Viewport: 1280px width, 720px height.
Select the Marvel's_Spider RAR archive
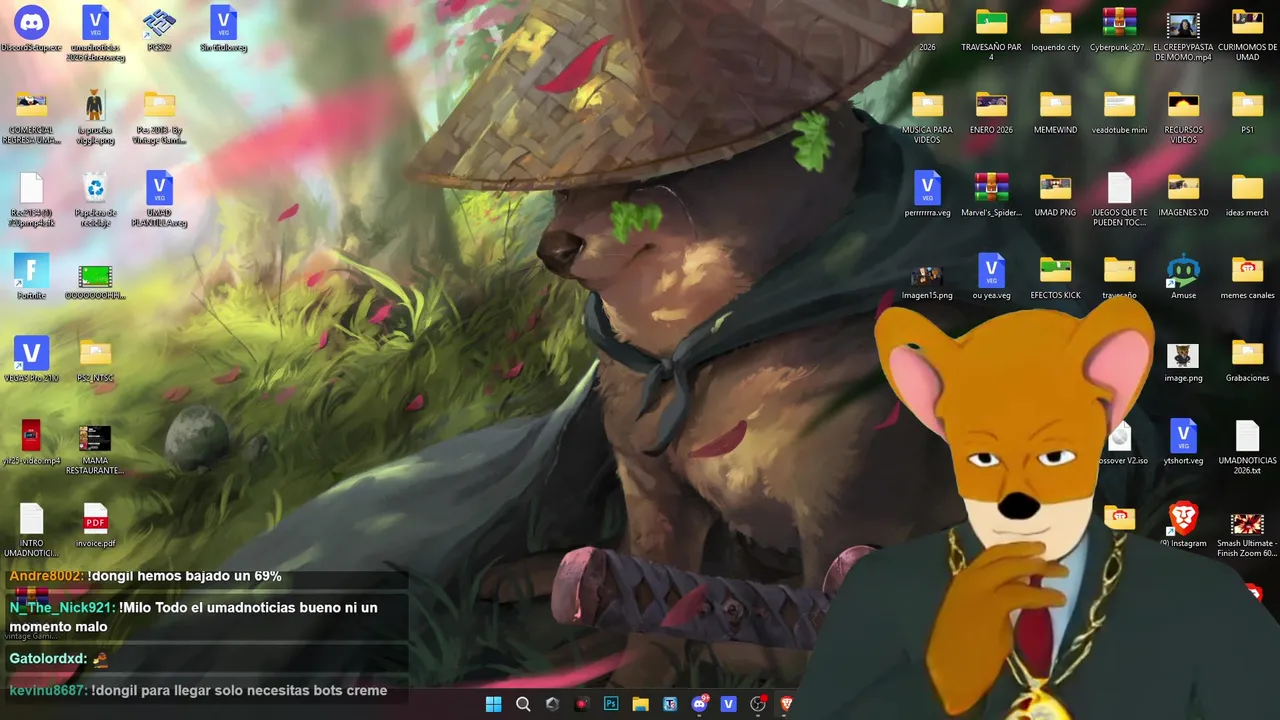pos(991,194)
